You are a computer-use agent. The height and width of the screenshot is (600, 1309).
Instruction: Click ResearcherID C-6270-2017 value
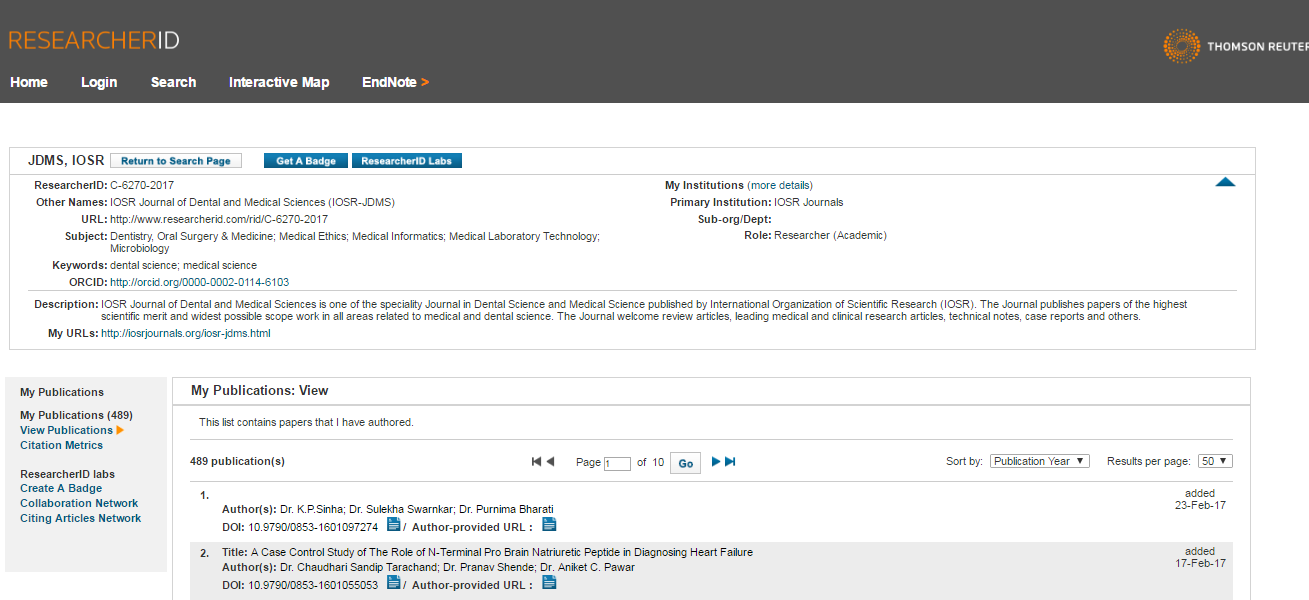click(x=142, y=185)
